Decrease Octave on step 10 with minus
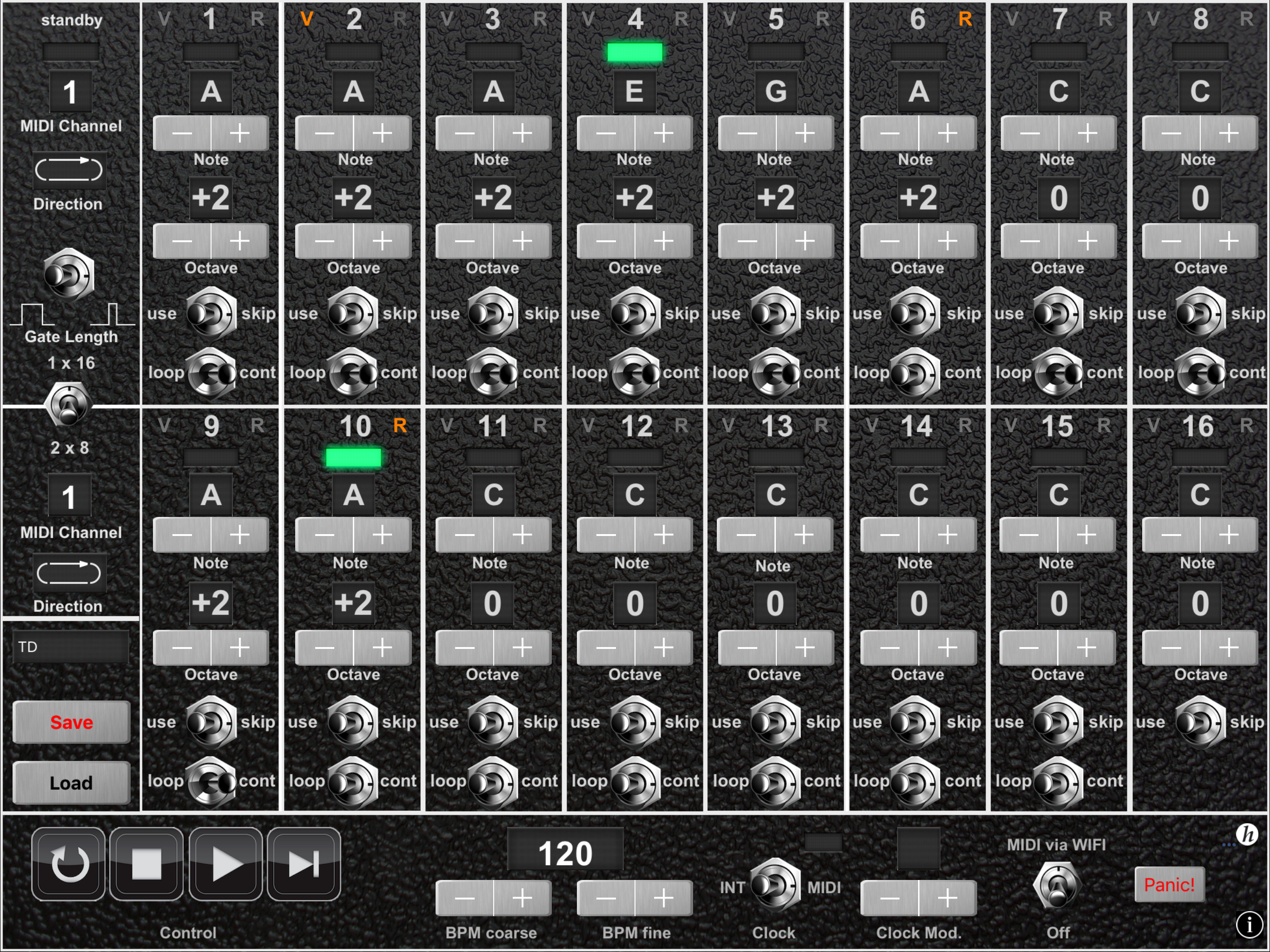Screen dimensions: 1270x952 click(x=324, y=647)
